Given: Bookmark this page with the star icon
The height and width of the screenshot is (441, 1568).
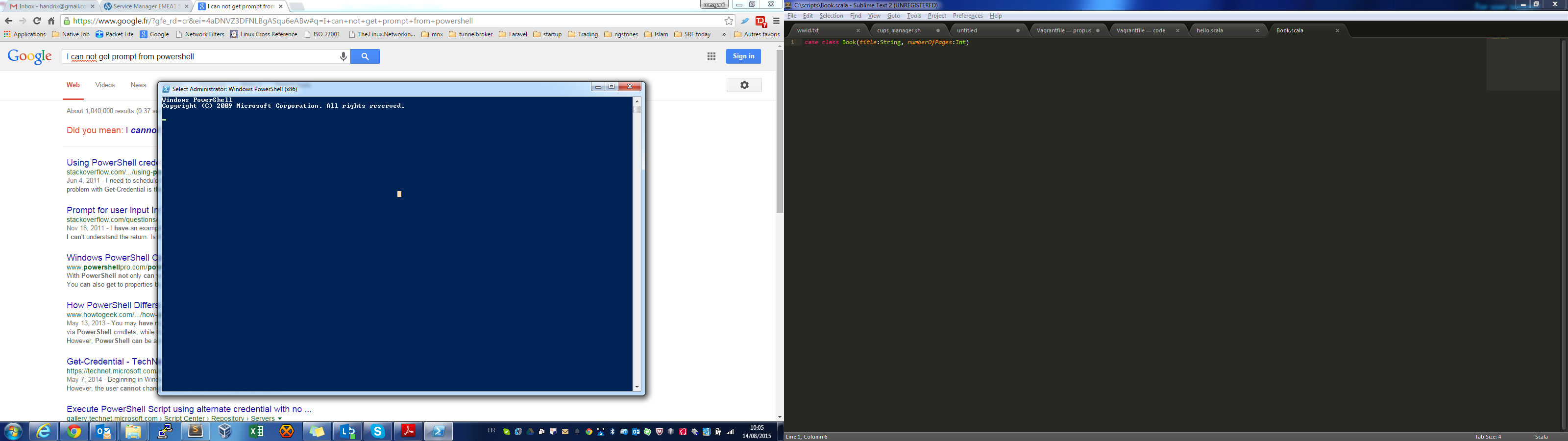Looking at the screenshot, I should [729, 21].
